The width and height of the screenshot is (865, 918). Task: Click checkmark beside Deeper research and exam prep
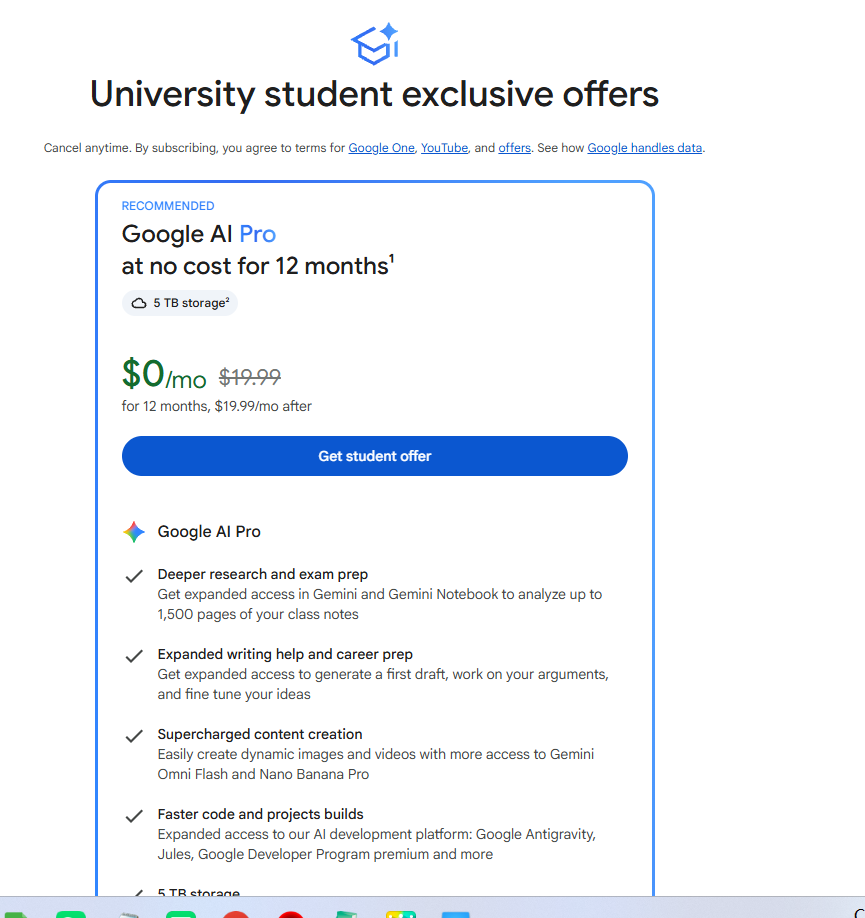134,576
